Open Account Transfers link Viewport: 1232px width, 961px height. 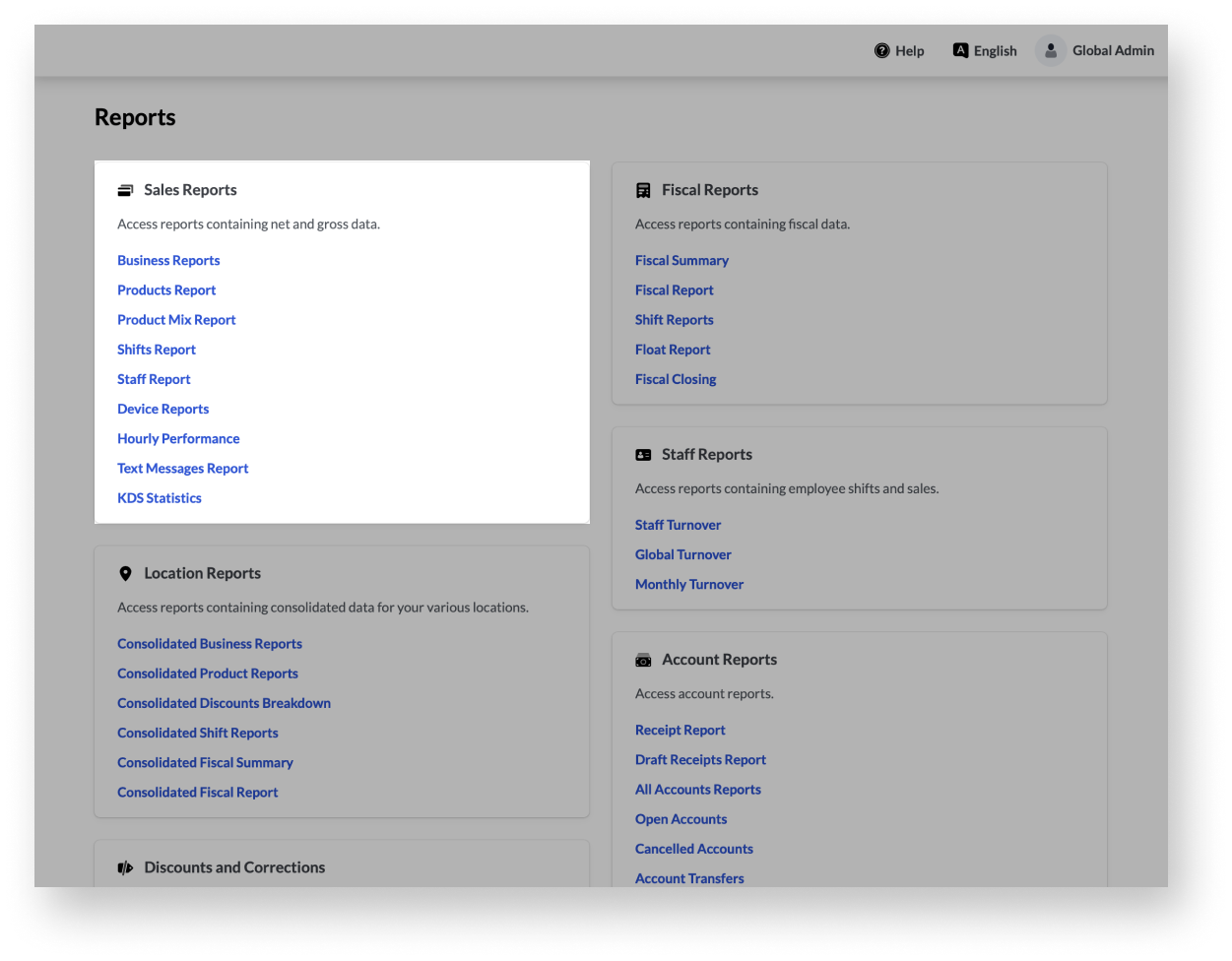coord(689,878)
